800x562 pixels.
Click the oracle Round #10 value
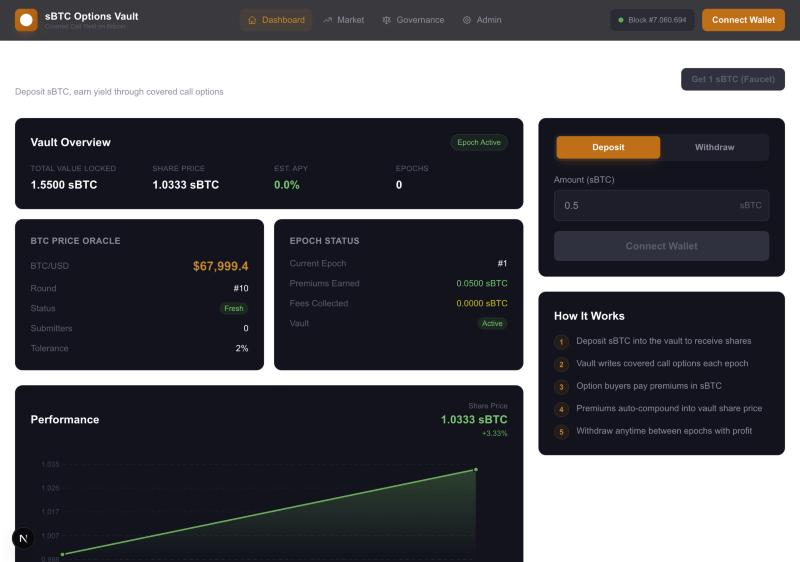click(x=241, y=288)
